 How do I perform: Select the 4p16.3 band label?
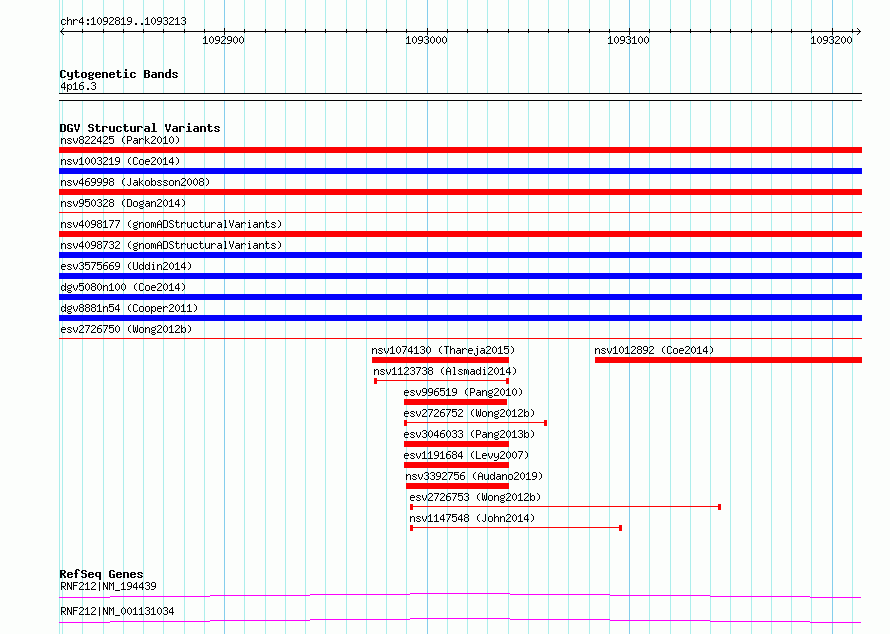point(78,86)
